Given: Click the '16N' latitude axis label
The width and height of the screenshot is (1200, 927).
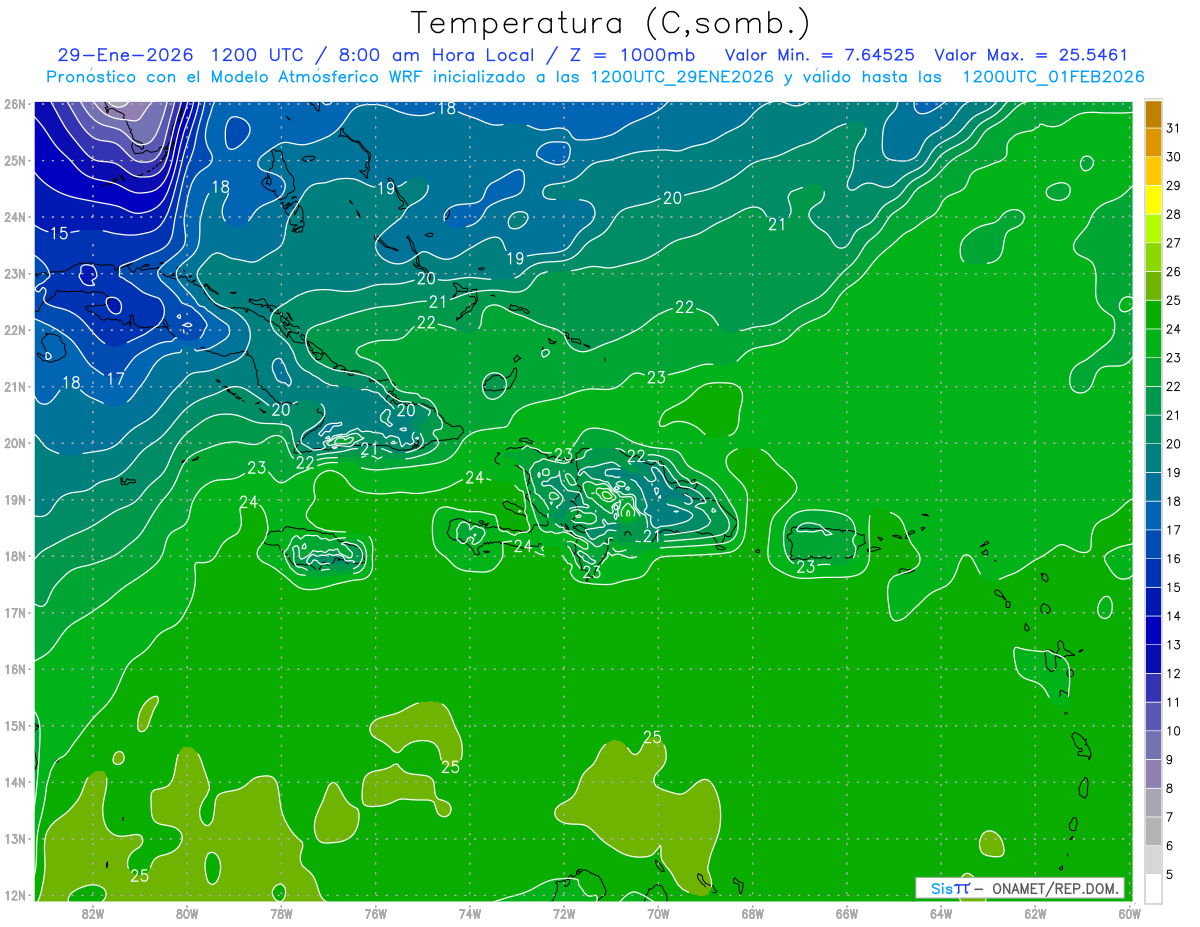Looking at the screenshot, I should point(14,669).
